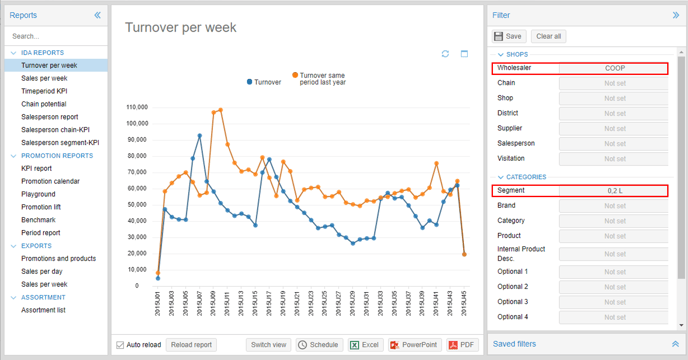688x360 pixels.
Task: Open the Schedule dialog
Action: [319, 345]
